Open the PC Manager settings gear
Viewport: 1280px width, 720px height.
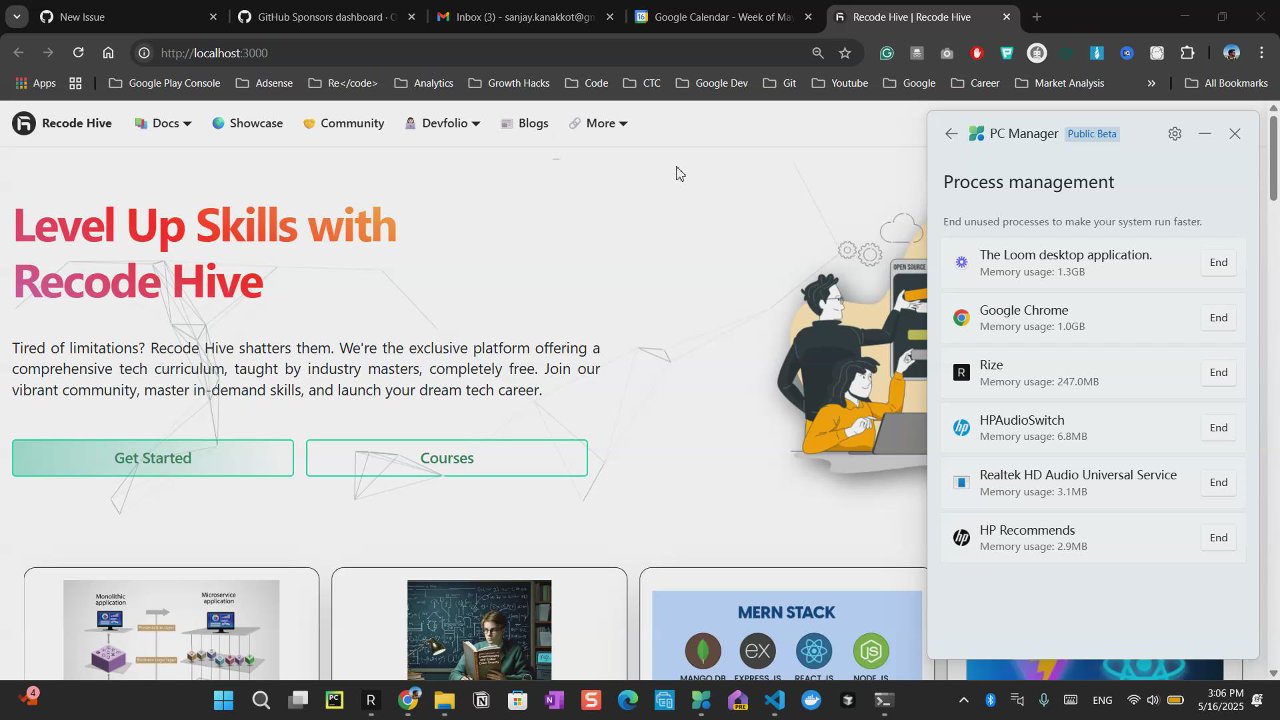click(1175, 134)
